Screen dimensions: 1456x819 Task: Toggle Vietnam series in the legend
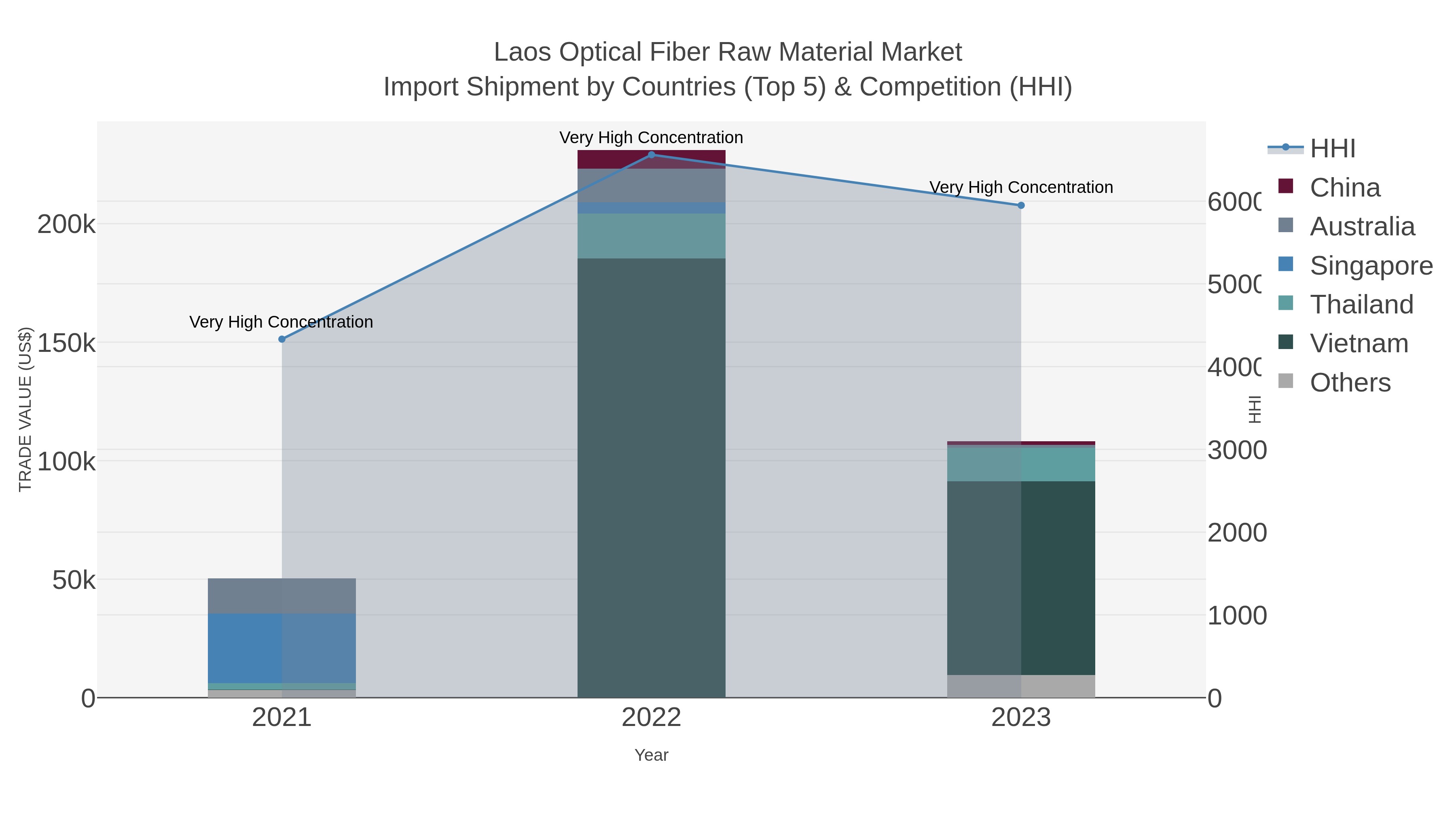1343,344
